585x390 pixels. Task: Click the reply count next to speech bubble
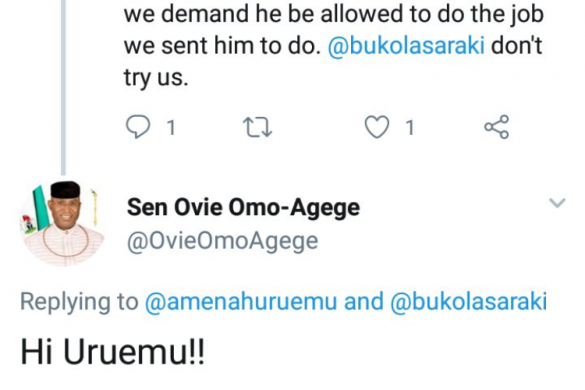click(171, 128)
